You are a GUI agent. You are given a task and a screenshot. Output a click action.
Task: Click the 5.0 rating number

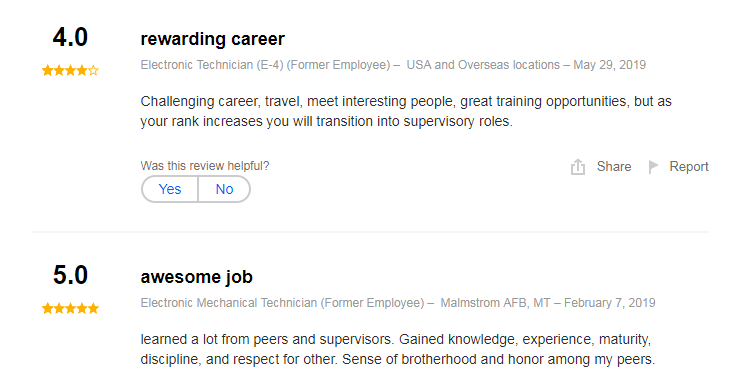pos(70,275)
